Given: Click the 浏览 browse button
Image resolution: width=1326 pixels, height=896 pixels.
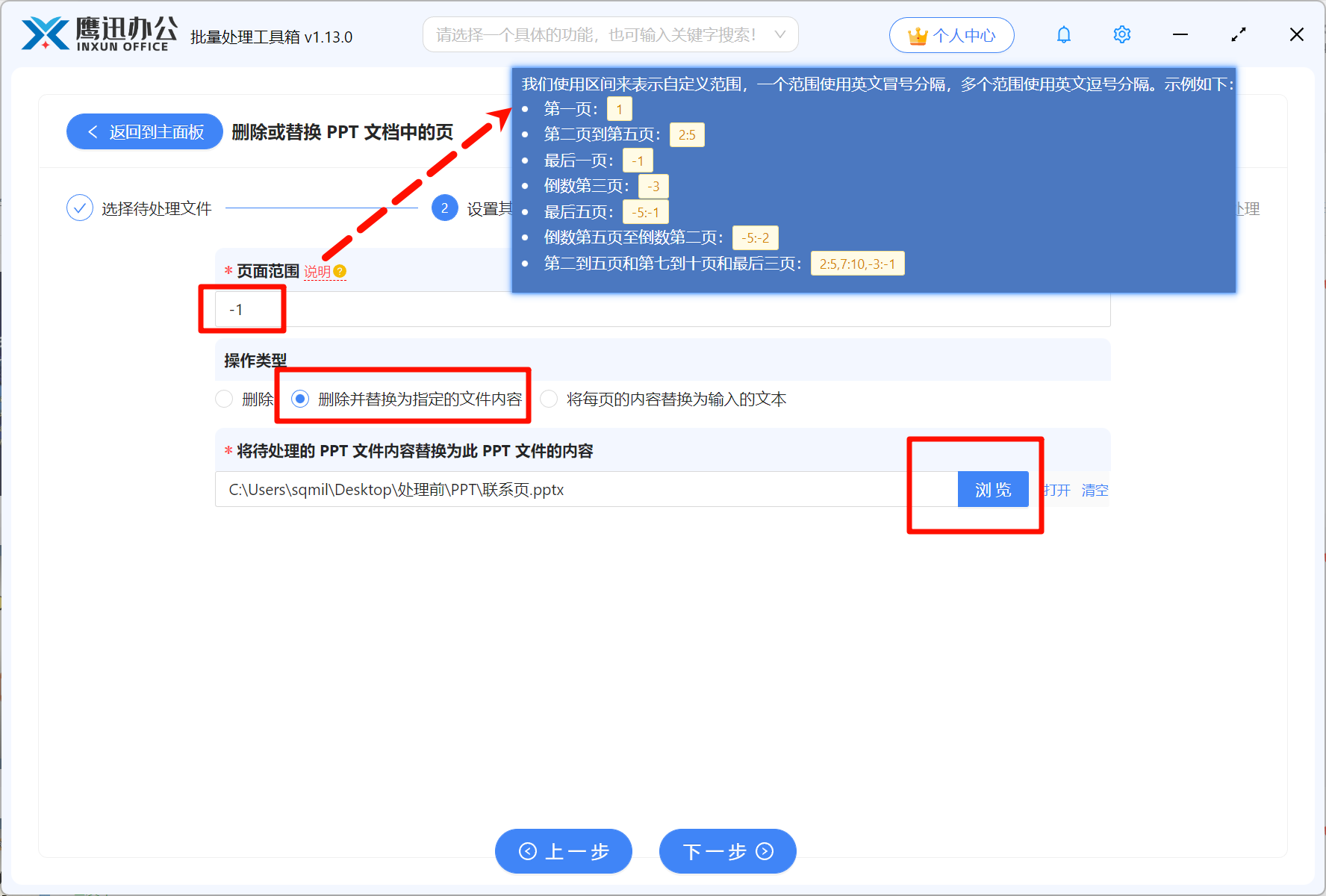Looking at the screenshot, I should 993,489.
